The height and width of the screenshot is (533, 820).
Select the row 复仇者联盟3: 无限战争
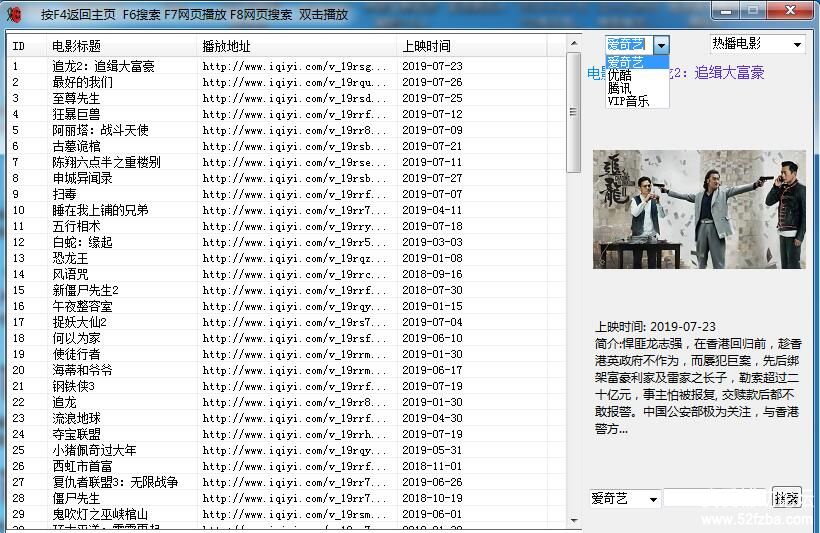pos(287,482)
